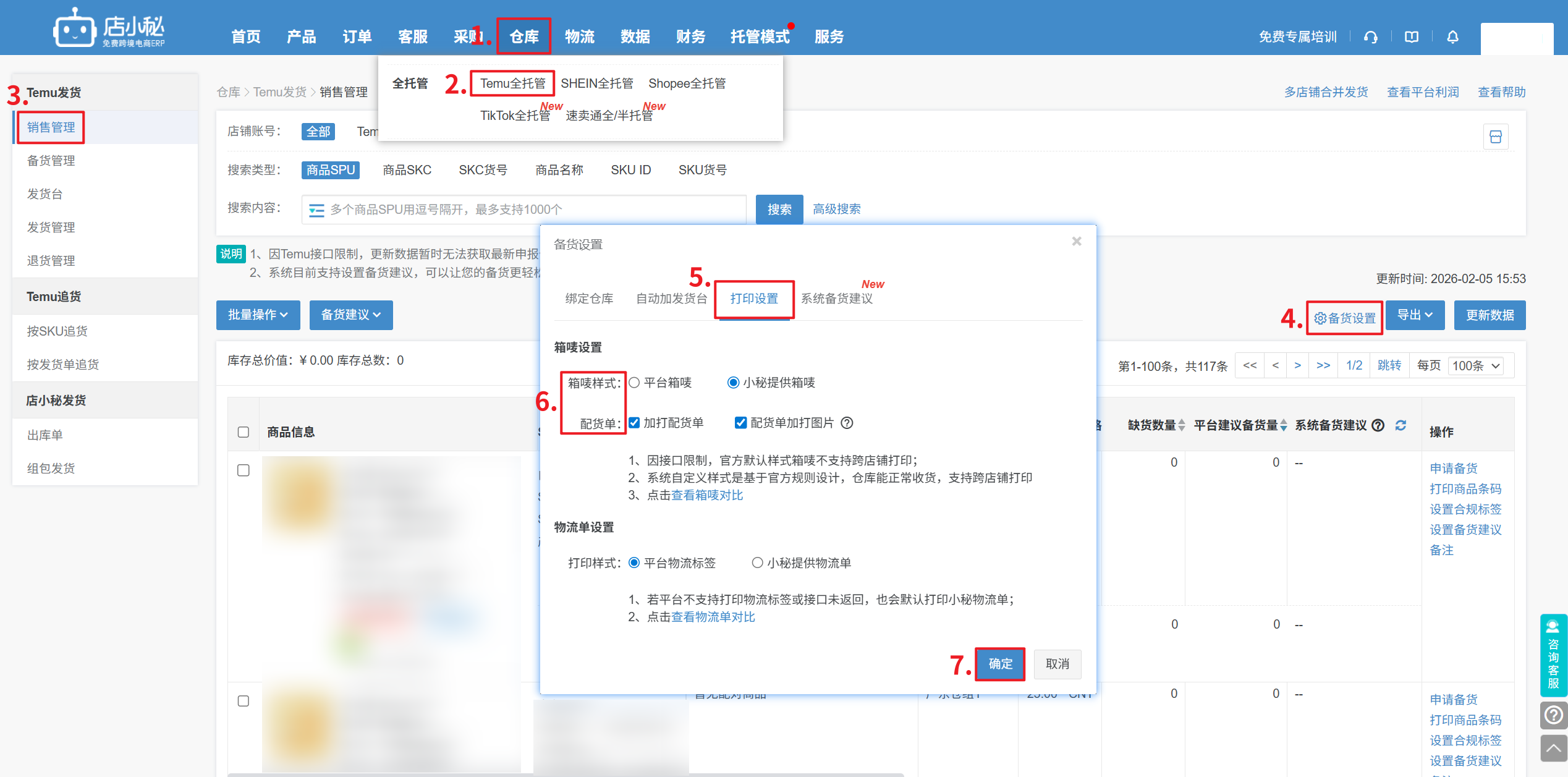
Task: Click the 确定 button in dialog
Action: tap(1000, 664)
